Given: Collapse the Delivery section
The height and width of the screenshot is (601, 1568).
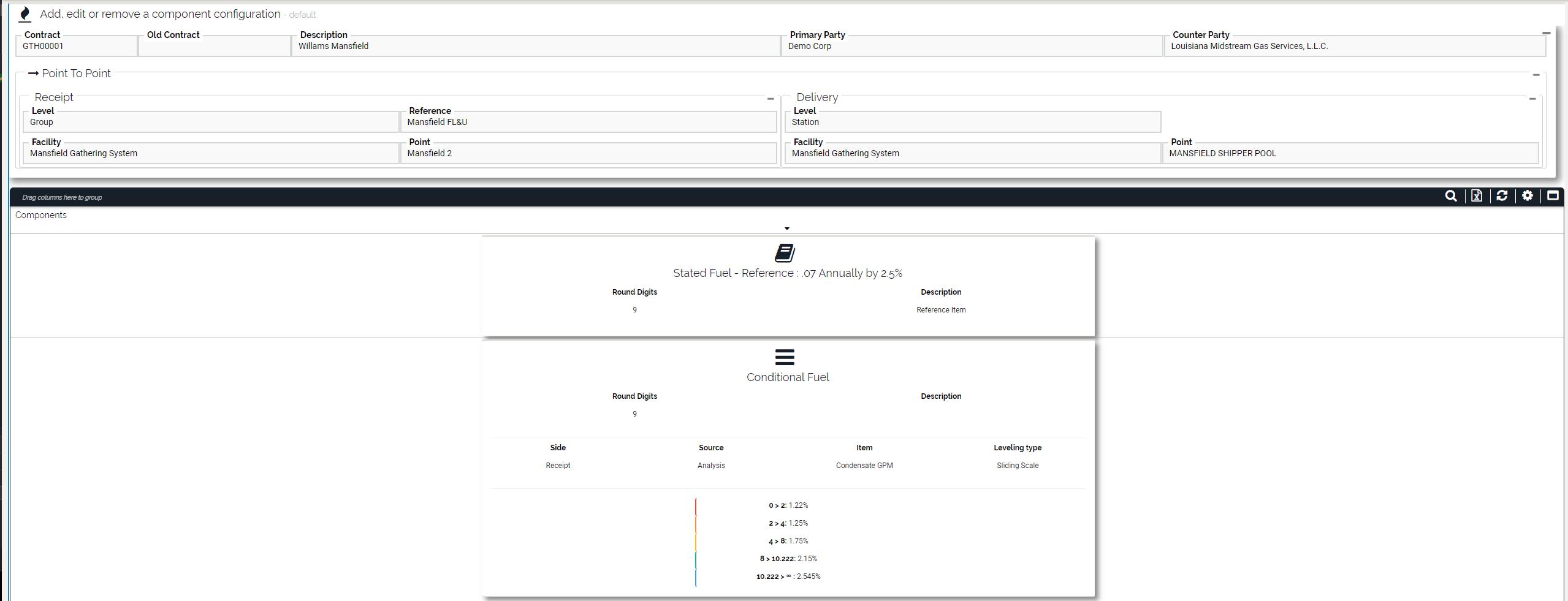Looking at the screenshot, I should click(1532, 99).
